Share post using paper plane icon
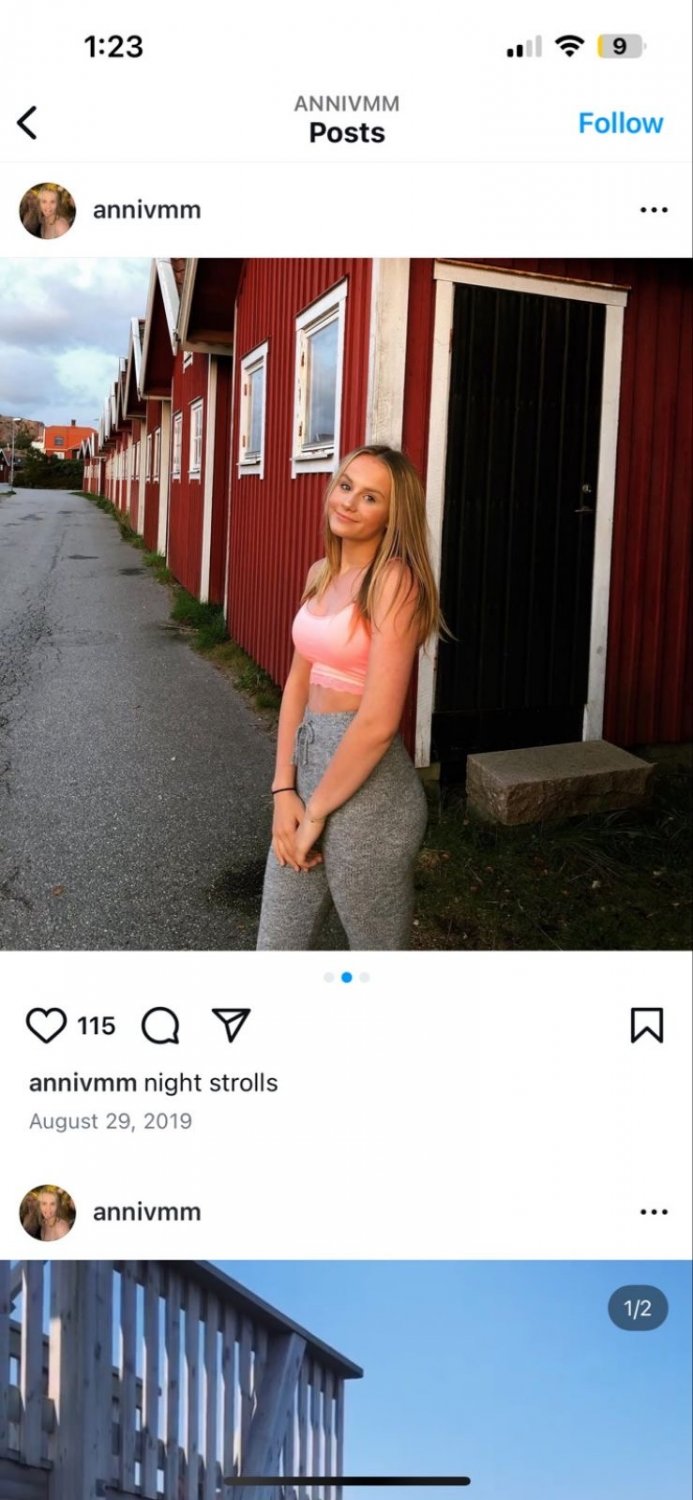The width and height of the screenshot is (693, 1500). click(231, 1025)
